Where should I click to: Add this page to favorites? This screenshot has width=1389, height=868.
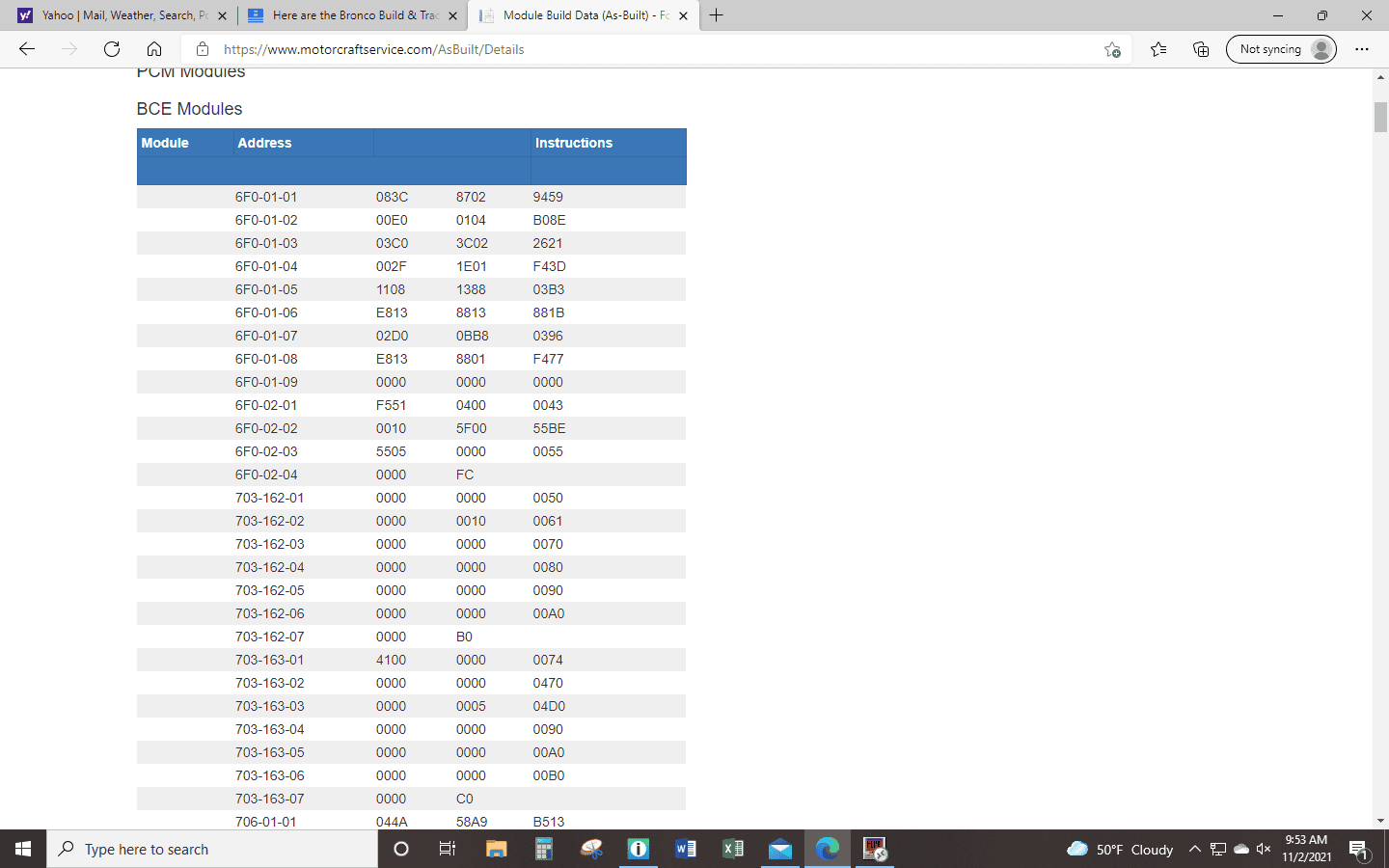tap(1112, 49)
